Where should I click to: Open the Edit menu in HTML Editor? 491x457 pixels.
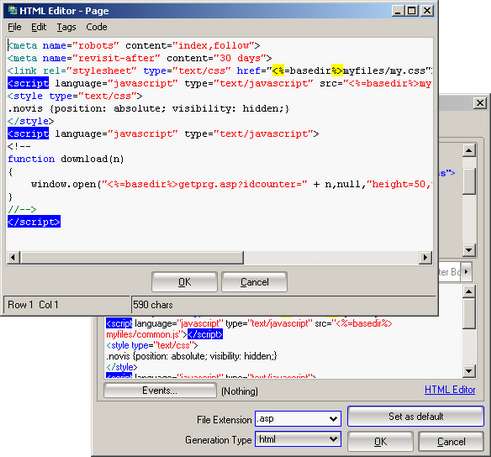[x=39, y=27]
